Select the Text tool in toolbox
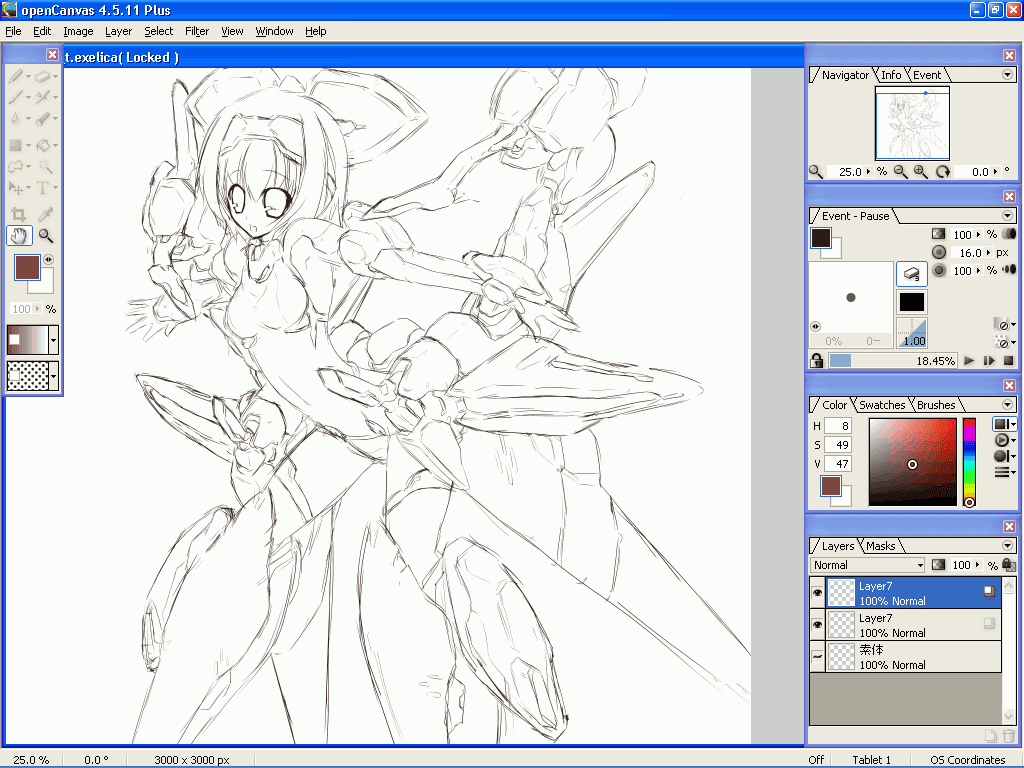This screenshot has width=1024, height=768. [x=42, y=188]
